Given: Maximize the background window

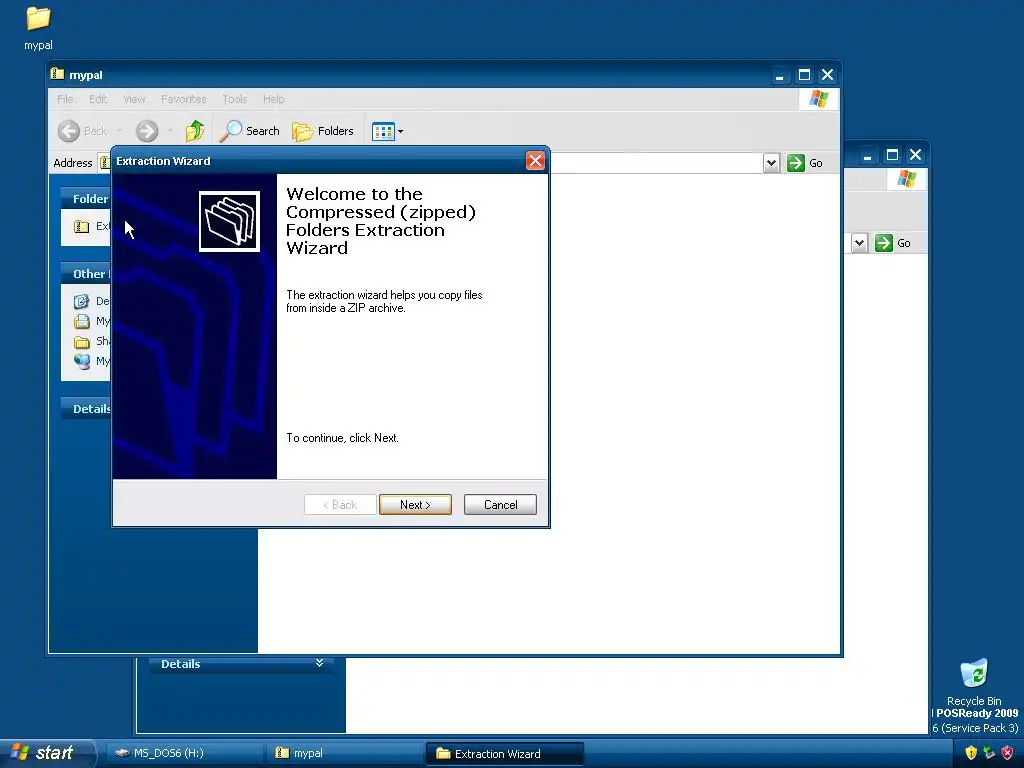Looking at the screenshot, I should 892,155.
